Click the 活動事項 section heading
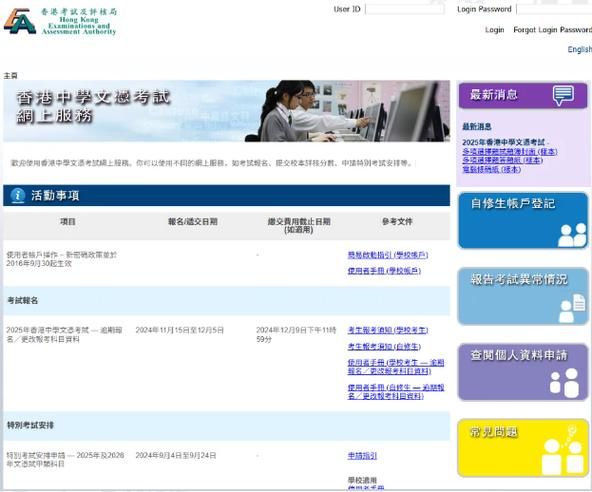The image size is (592, 492). click(55, 196)
